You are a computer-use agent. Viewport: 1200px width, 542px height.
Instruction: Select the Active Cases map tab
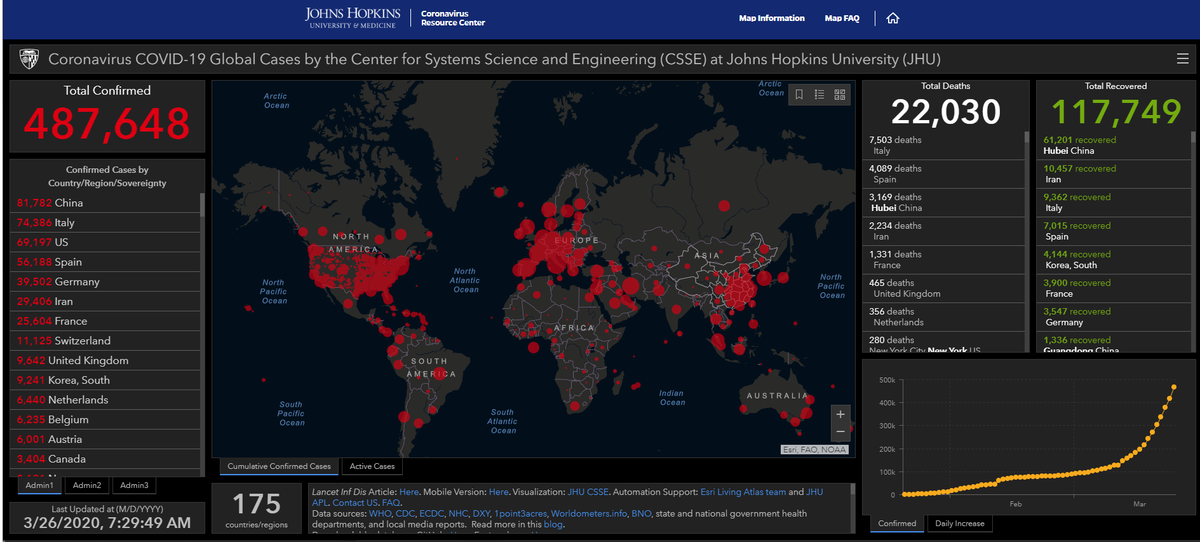[x=372, y=466]
